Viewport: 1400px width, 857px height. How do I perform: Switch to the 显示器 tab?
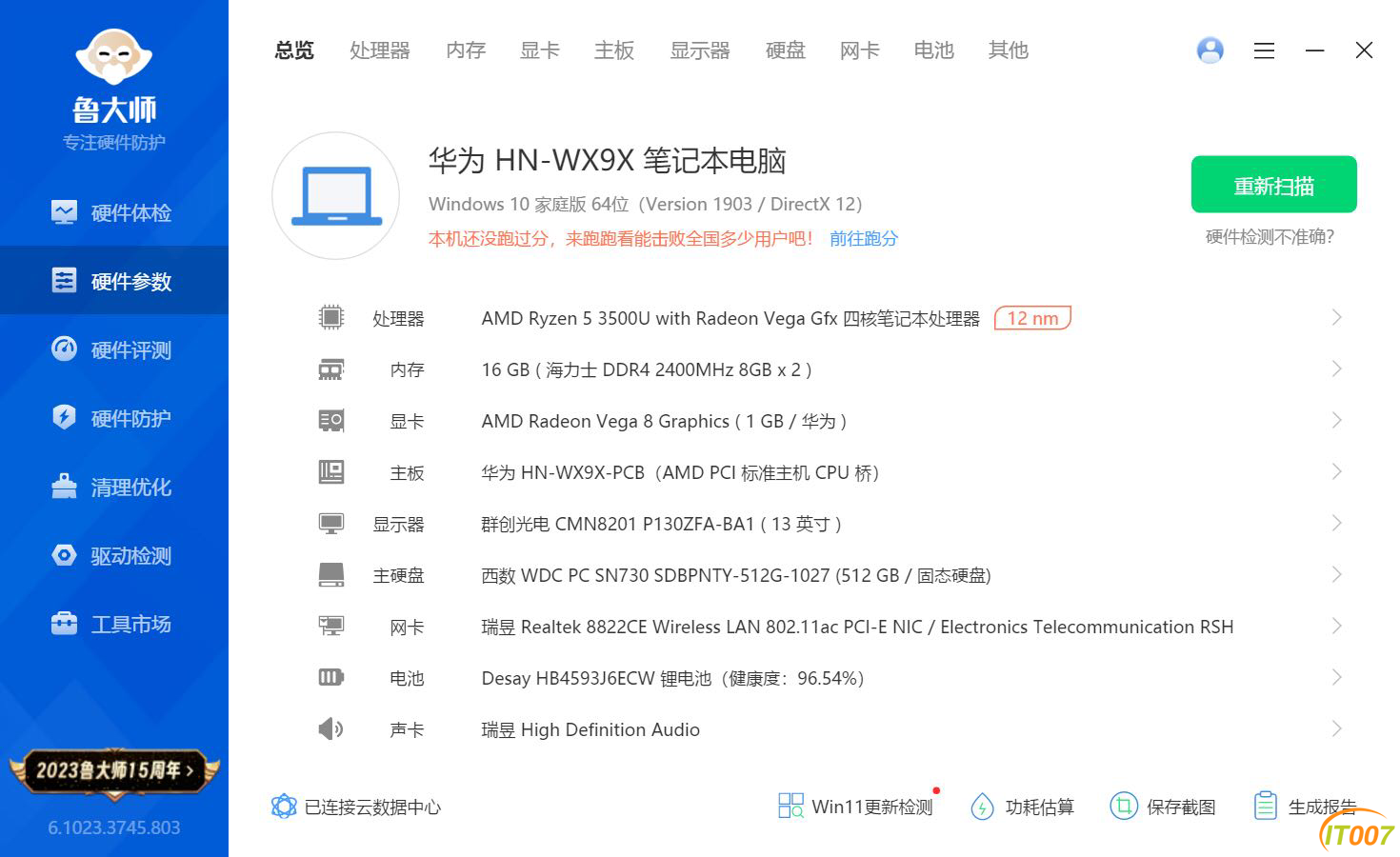point(700,50)
